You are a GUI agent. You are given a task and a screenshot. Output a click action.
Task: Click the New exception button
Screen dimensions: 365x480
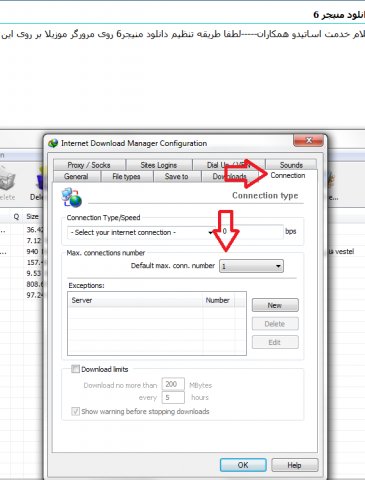(275, 305)
